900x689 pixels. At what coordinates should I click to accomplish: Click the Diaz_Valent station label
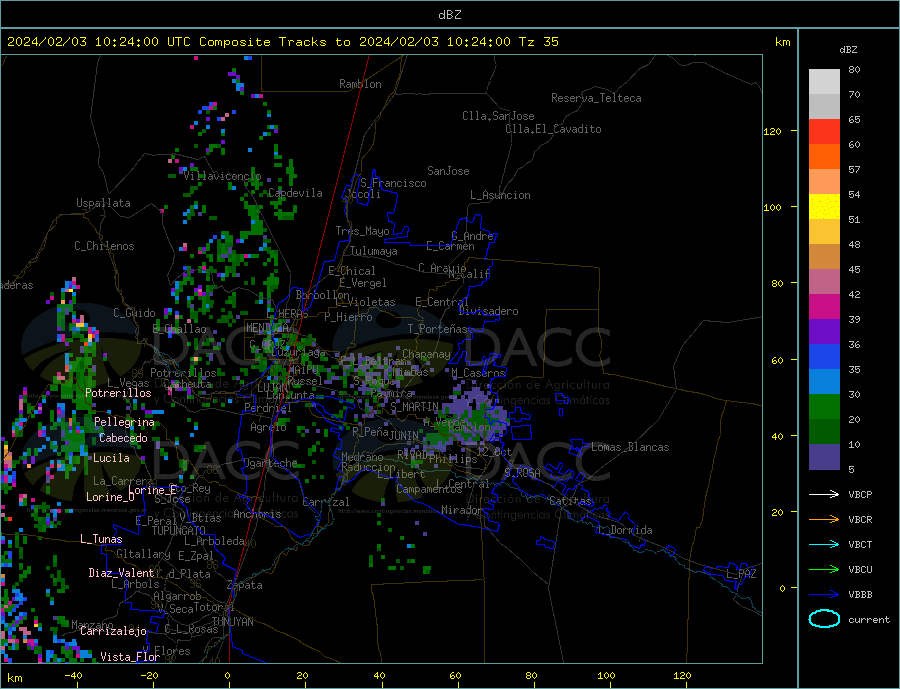tap(122, 573)
